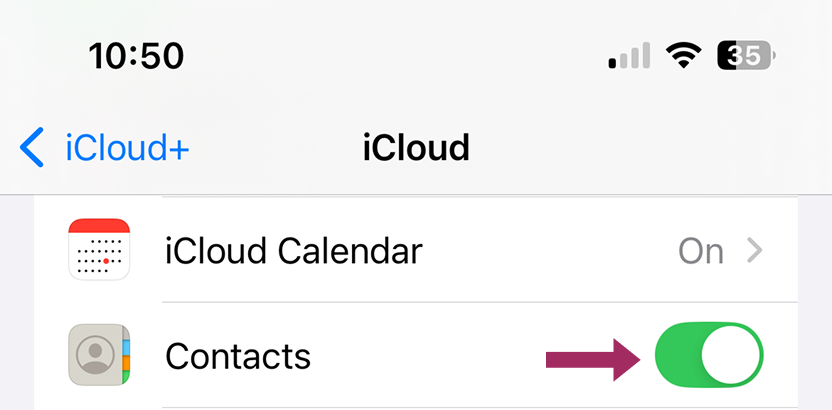This screenshot has width=832, height=410.
Task: Click the cellular signal bars
Action: point(630,57)
